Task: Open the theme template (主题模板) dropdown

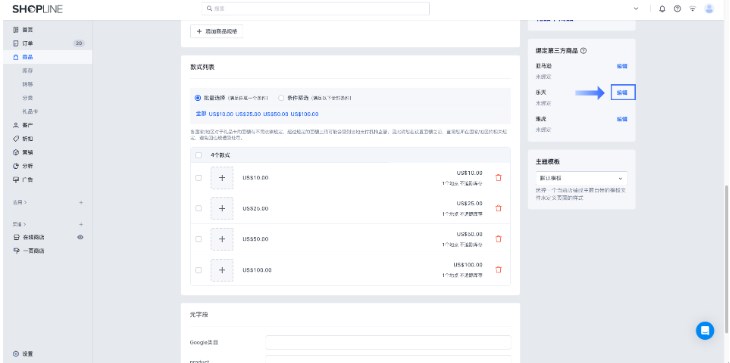Action: [x=581, y=179]
